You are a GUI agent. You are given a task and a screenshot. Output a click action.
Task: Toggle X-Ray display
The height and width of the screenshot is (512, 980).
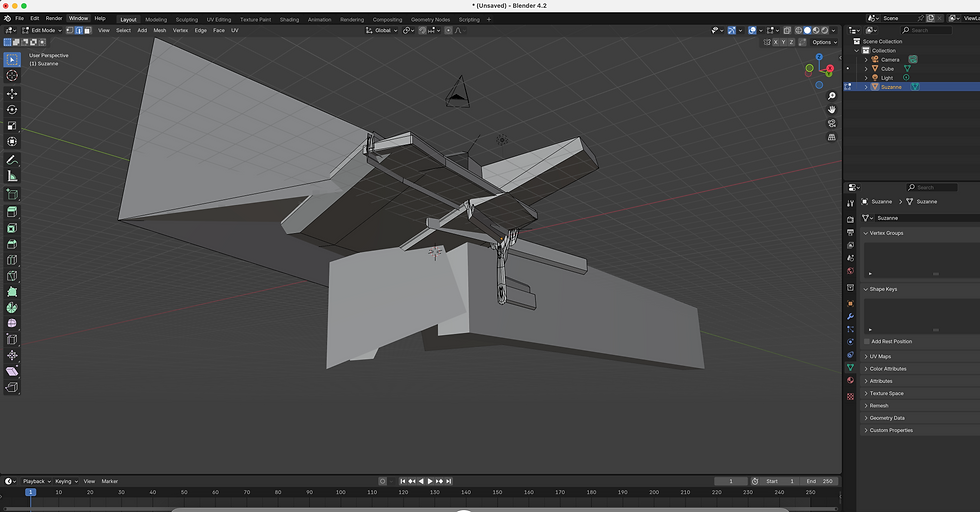pyautogui.click(x=788, y=30)
